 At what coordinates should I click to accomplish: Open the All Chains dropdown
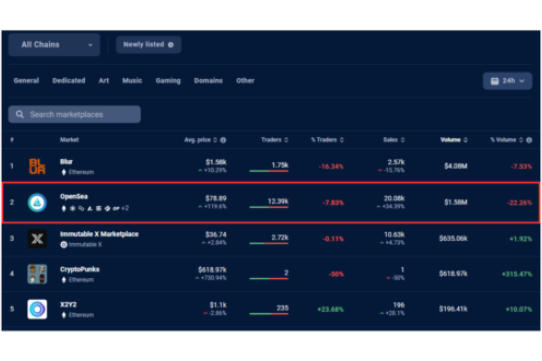[x=54, y=45]
